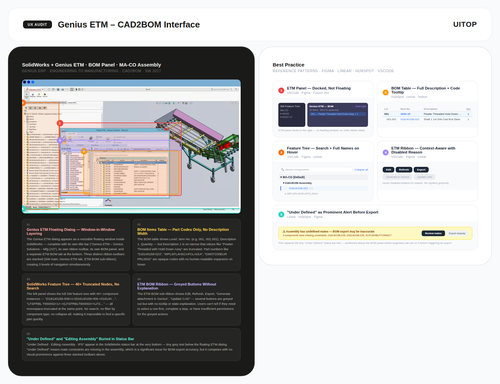
Task: Click the Description column header in BOM table
Action: tap(430, 109)
